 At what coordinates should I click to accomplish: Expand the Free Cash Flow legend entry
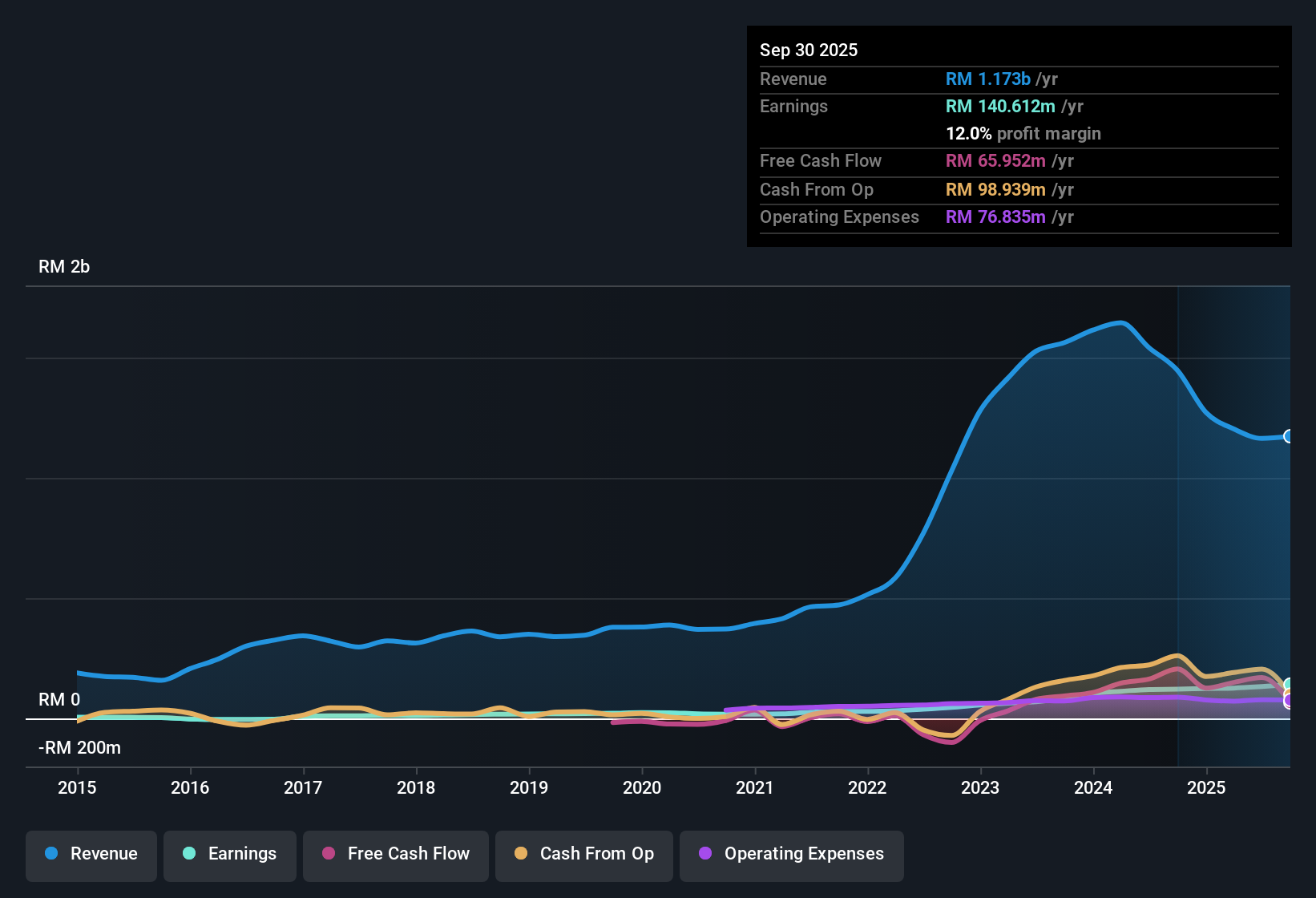pyautogui.click(x=395, y=856)
